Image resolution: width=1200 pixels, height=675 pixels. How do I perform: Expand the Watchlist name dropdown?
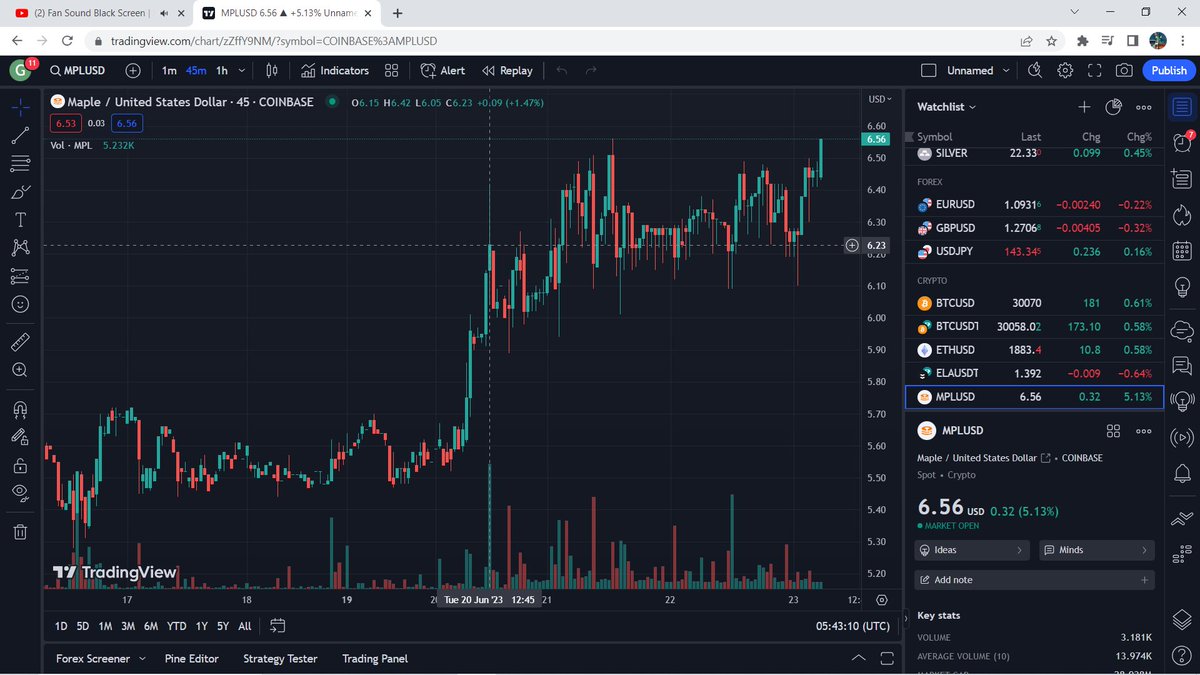(x=947, y=106)
